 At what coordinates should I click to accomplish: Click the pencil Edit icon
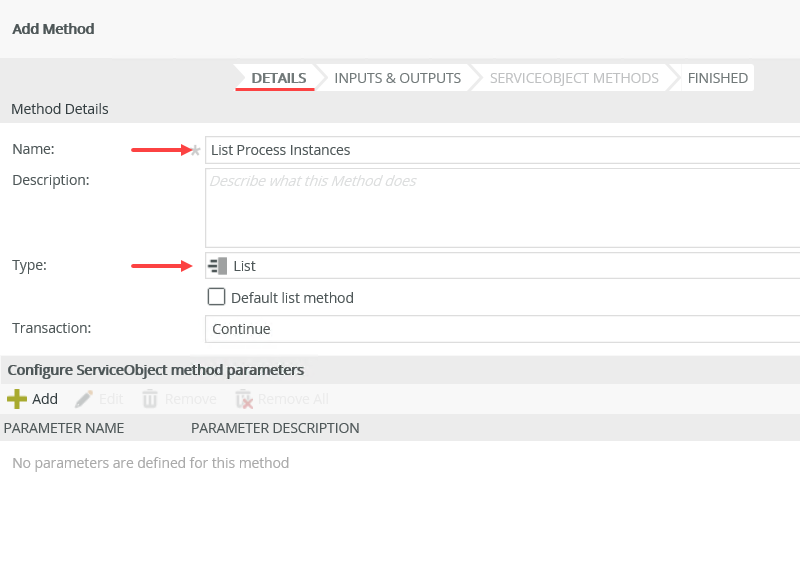tap(84, 399)
